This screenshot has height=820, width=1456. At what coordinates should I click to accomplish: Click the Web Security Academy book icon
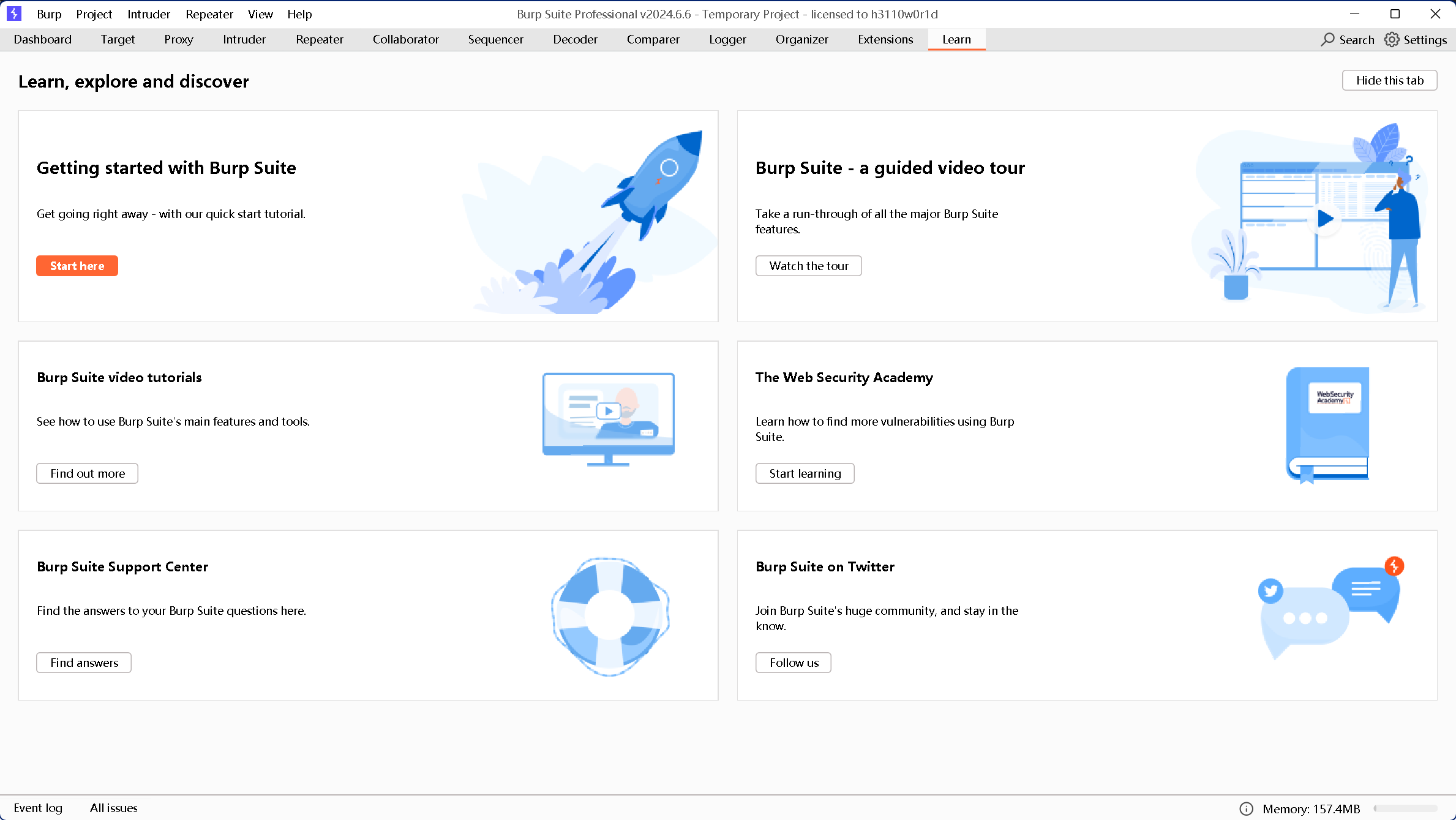(x=1327, y=424)
